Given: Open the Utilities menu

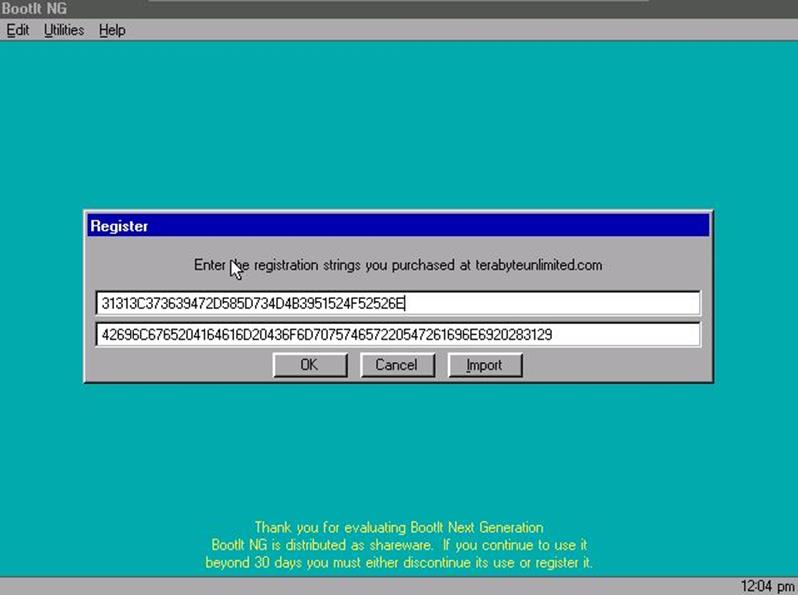Looking at the screenshot, I should pos(64,31).
